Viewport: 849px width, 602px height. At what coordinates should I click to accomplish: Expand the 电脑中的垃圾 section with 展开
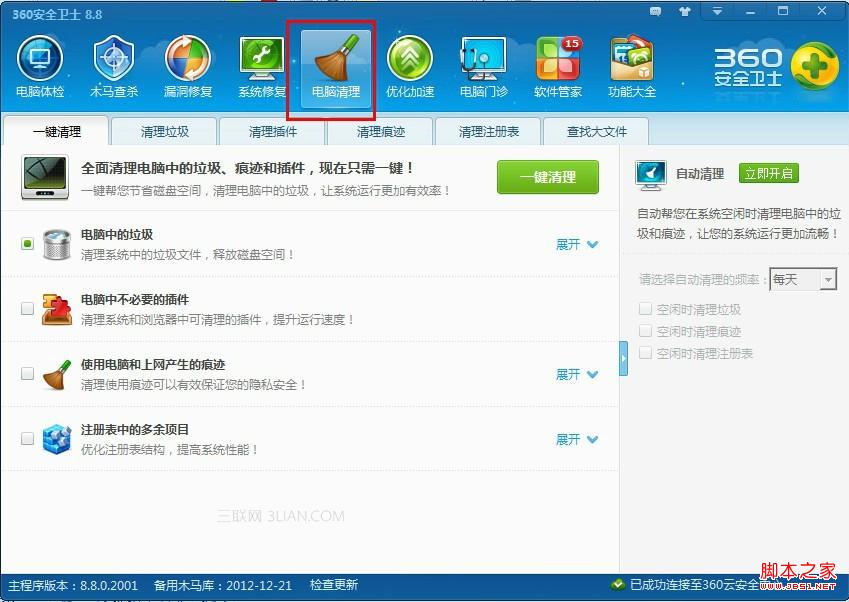[x=576, y=245]
